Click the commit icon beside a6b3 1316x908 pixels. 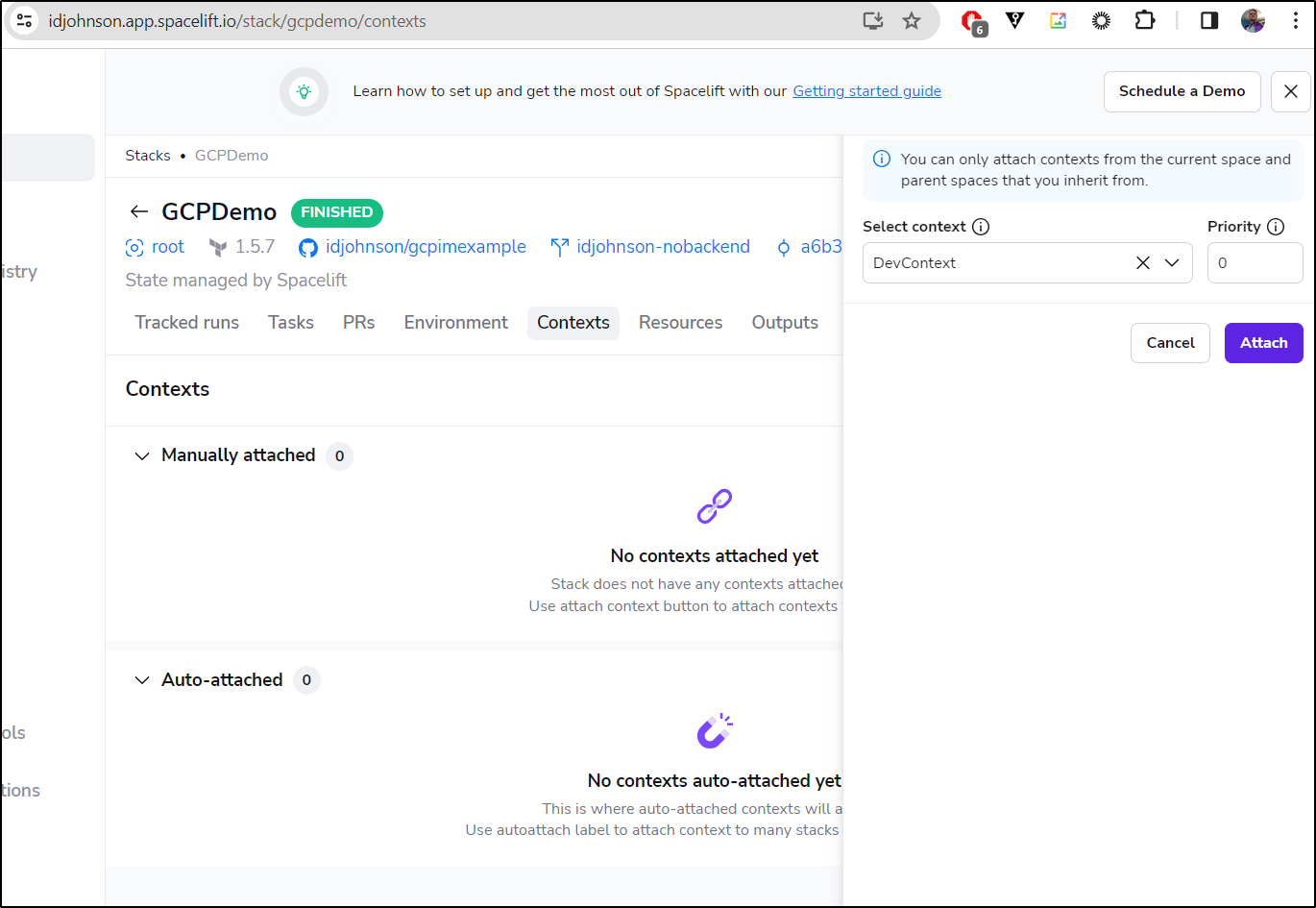784,248
